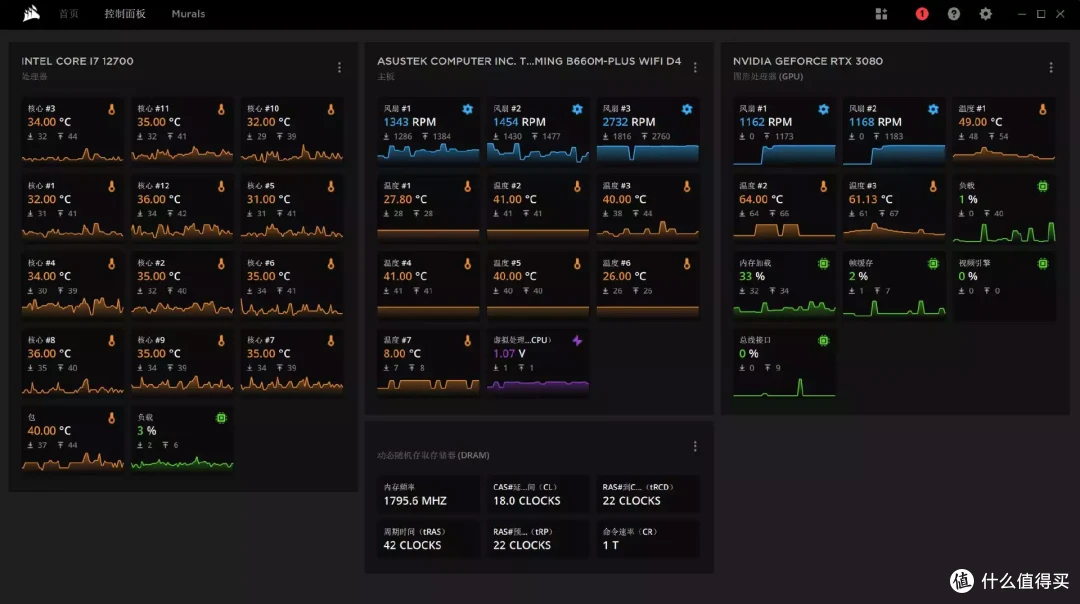The width and height of the screenshot is (1080, 604).
Task: Open the dashboard widgets grid icon
Action: click(x=881, y=14)
